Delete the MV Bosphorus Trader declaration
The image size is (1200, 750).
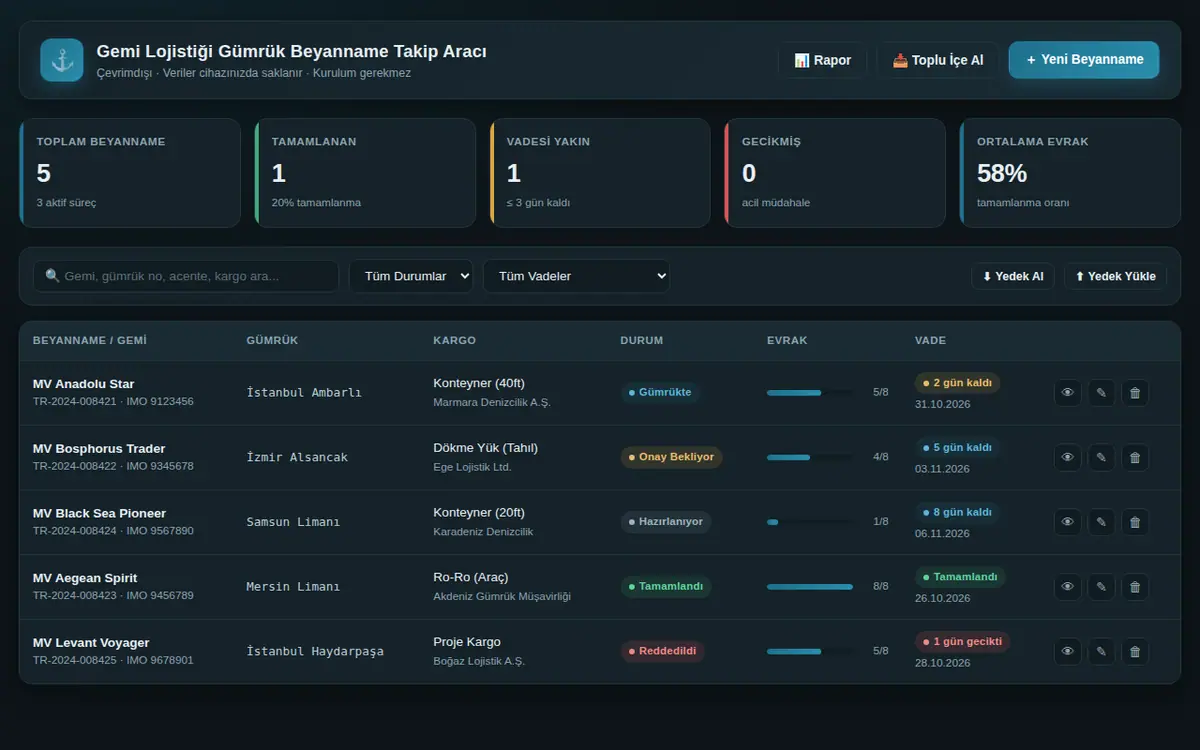coord(1135,458)
